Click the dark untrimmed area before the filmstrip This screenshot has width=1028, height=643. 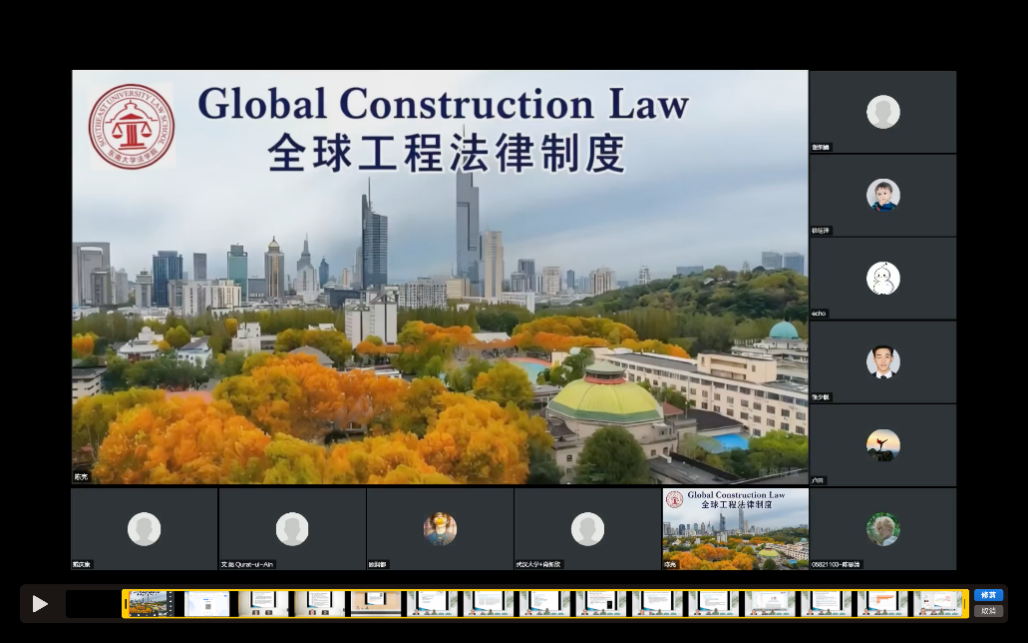93,604
